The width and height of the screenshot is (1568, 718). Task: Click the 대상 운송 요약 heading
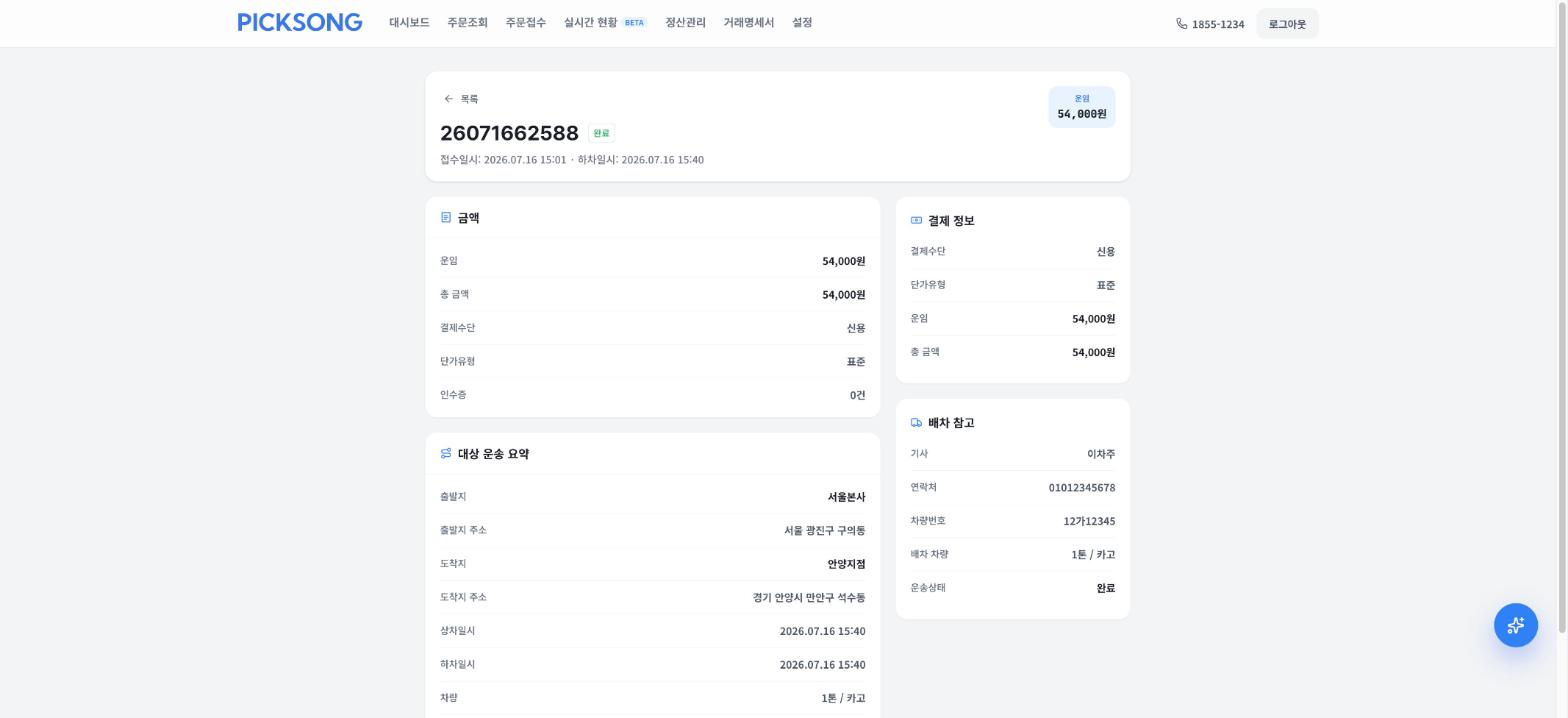pos(493,454)
